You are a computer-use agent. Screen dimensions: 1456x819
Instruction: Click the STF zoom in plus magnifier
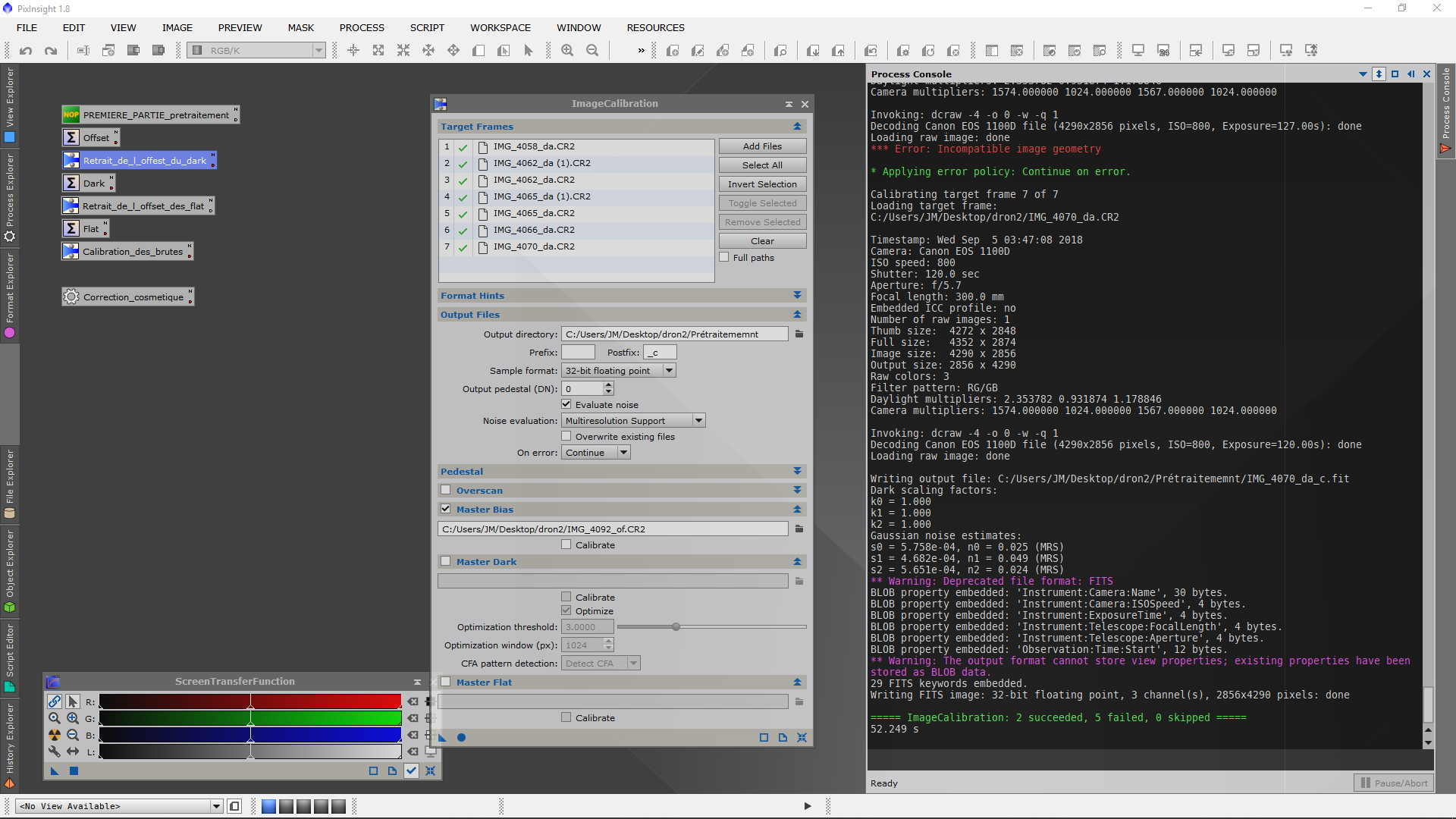pos(73,718)
